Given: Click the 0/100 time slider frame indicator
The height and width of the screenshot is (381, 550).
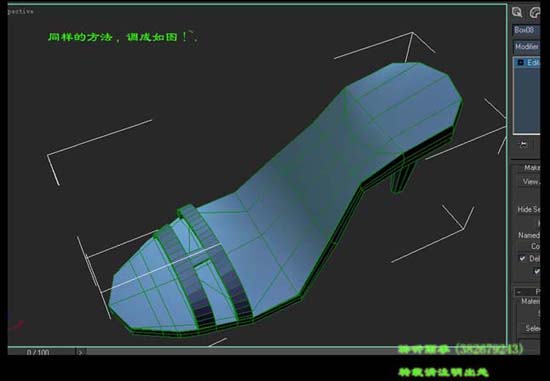Looking at the screenshot, I should [x=38, y=352].
